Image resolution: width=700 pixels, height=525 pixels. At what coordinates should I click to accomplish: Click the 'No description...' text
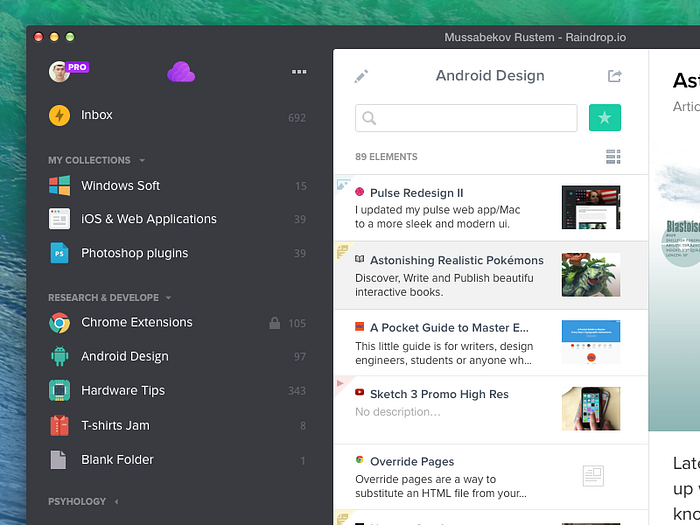tap(397, 412)
